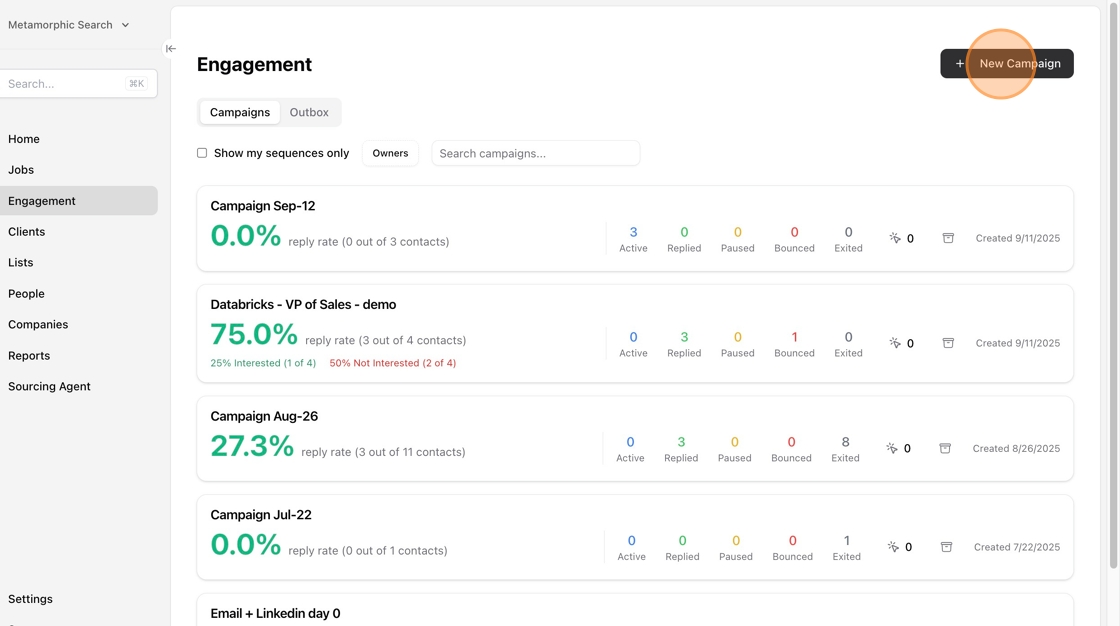The height and width of the screenshot is (626, 1120).
Task: Open the Owners filter dropdown
Action: click(390, 153)
